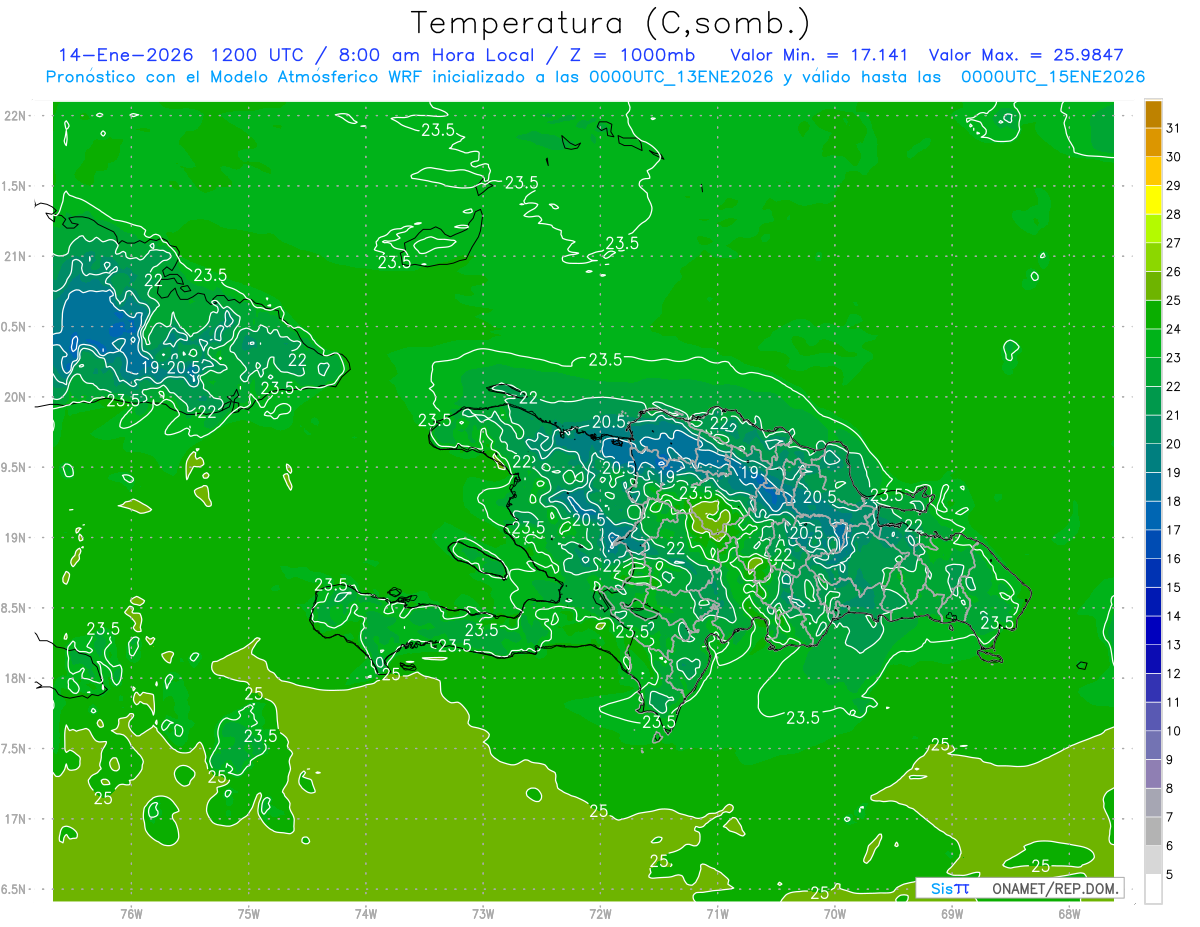Image resolution: width=1200 pixels, height=927 pixels.
Task: Click the "0000UTC_15ENE2026" valid-until time
Action: coord(1052,77)
